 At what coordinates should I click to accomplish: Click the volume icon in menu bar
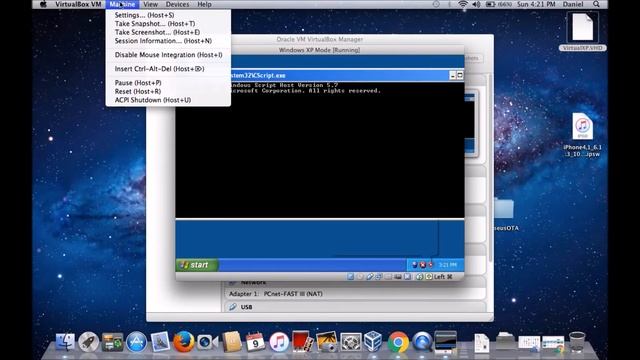click(x=476, y=4)
